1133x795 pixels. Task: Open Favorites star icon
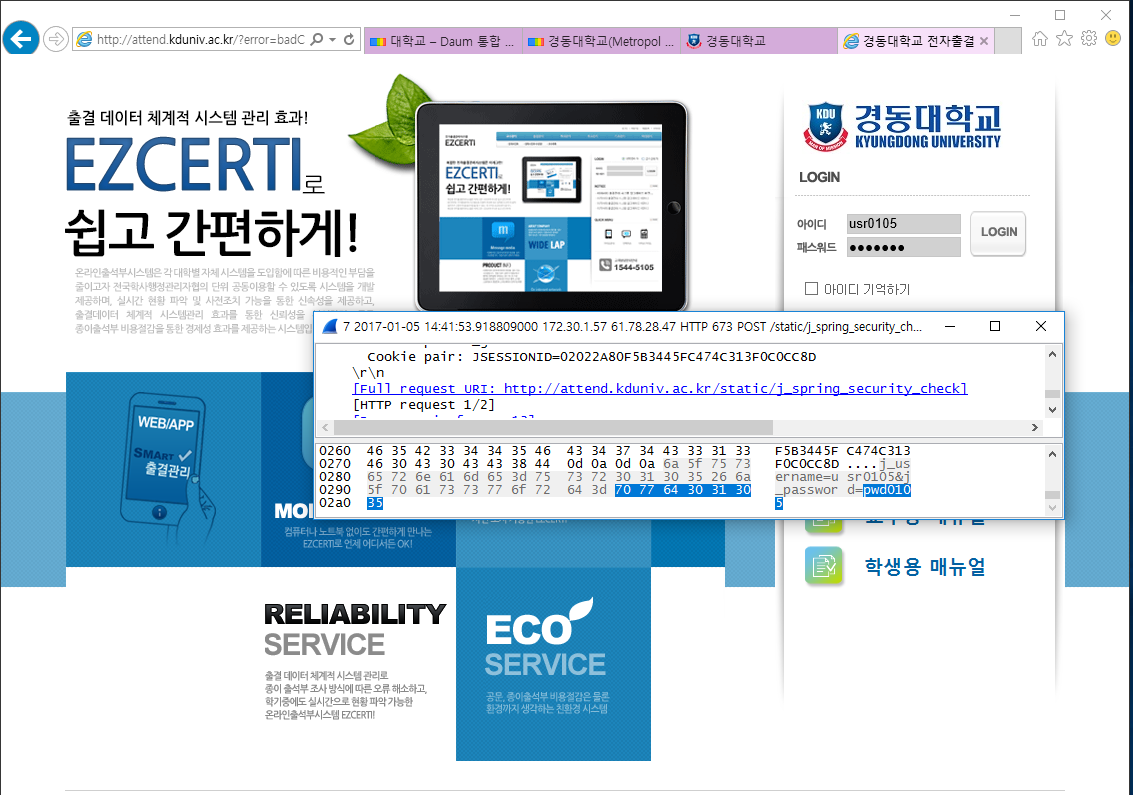pos(1064,39)
